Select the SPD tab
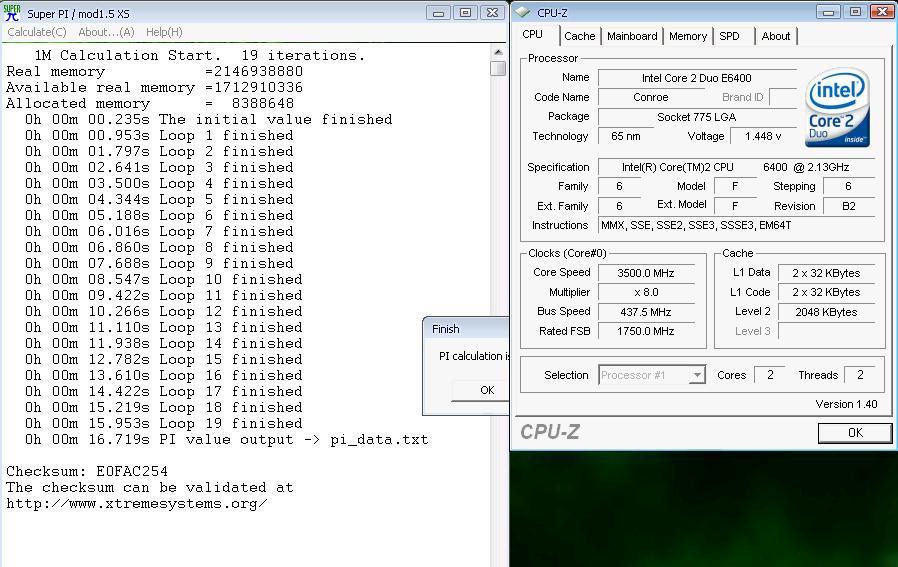898x567 pixels. [x=730, y=36]
